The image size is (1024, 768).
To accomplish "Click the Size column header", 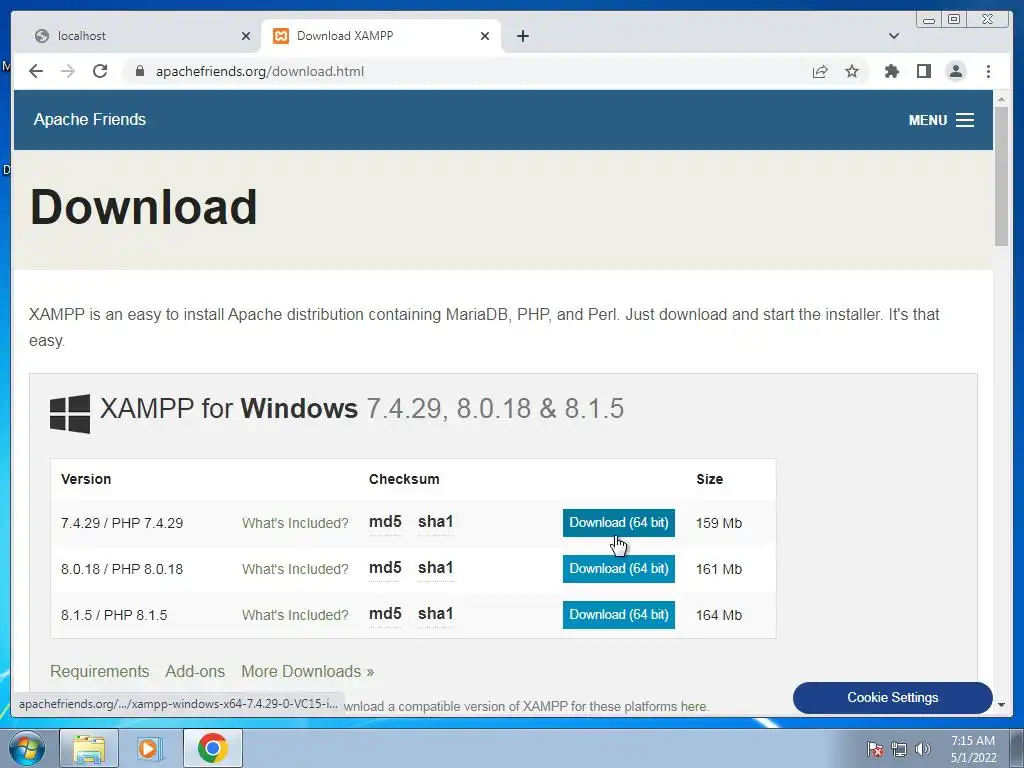I will coord(709,479).
